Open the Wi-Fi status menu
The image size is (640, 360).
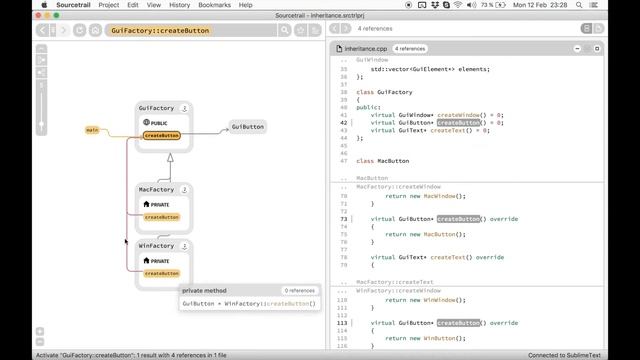(458, 5)
